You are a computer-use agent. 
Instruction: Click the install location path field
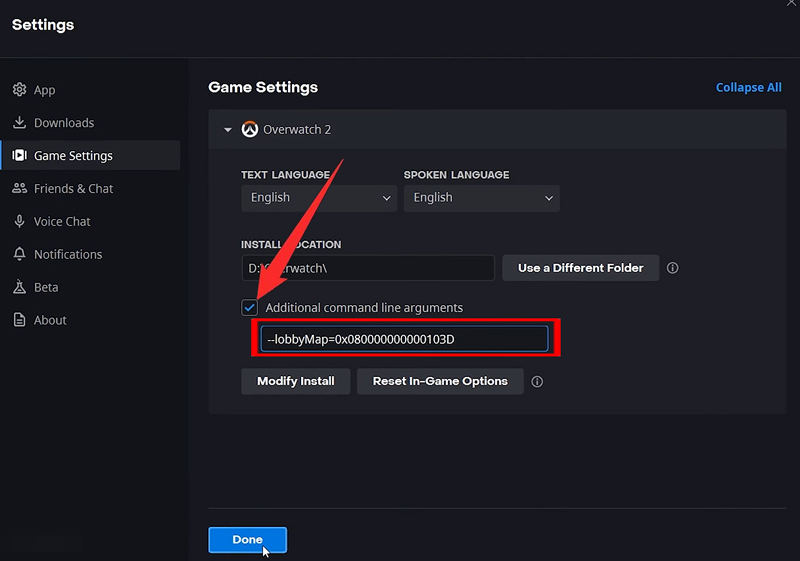pos(368,268)
